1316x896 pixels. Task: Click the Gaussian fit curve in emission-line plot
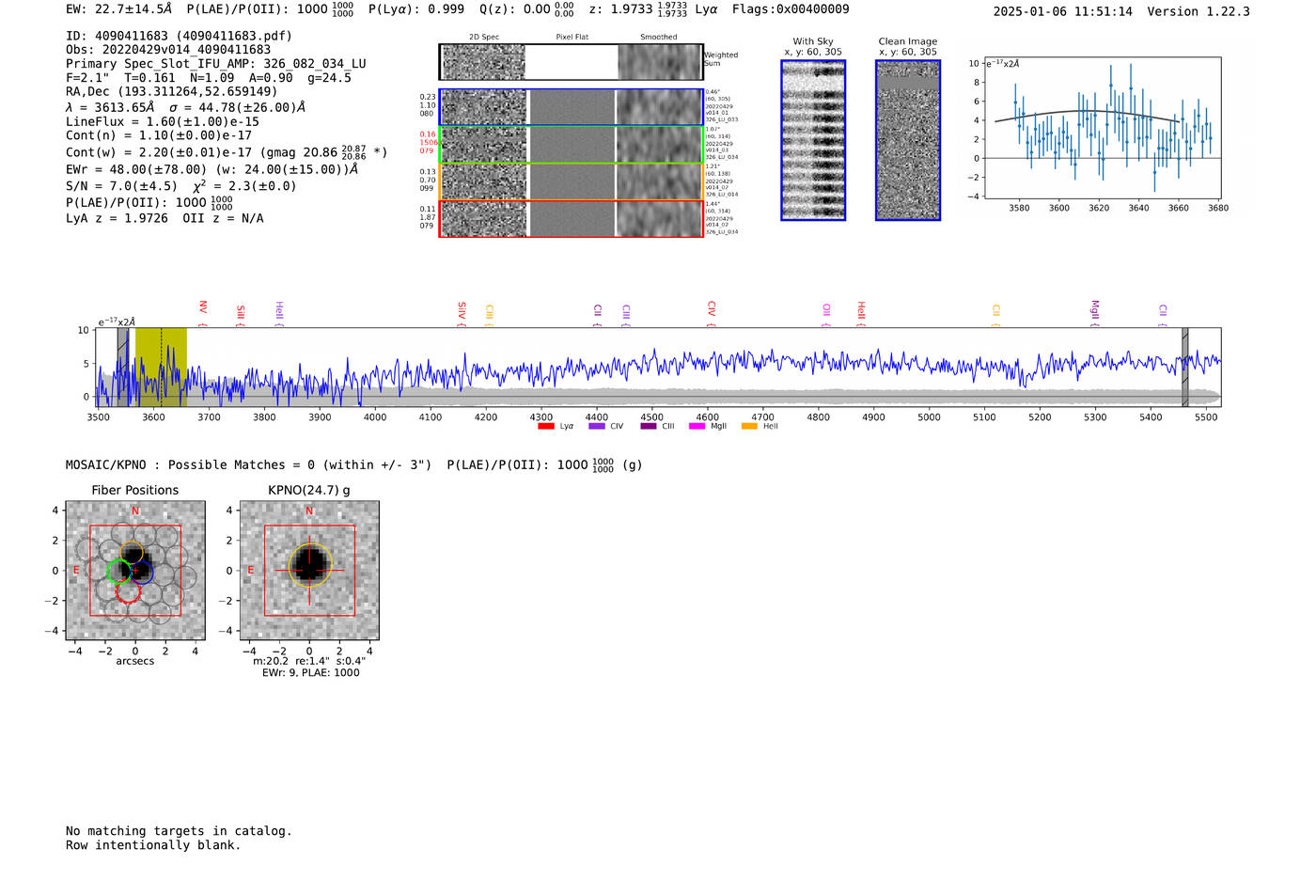pyautogui.click(x=1090, y=112)
